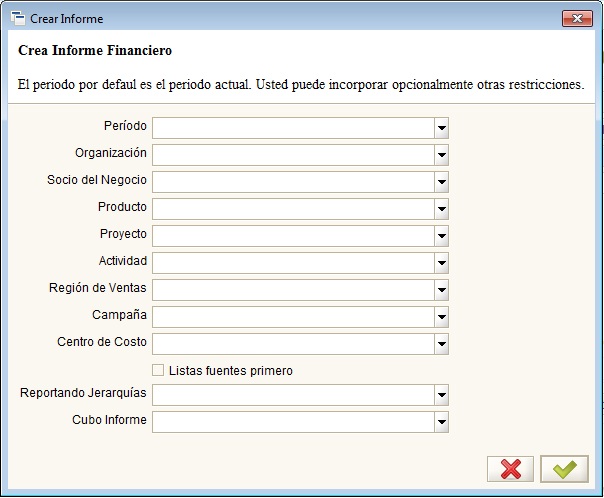Click inside the Cubo Informe field
Image resolution: width=604 pixels, height=498 pixels.
point(292,422)
